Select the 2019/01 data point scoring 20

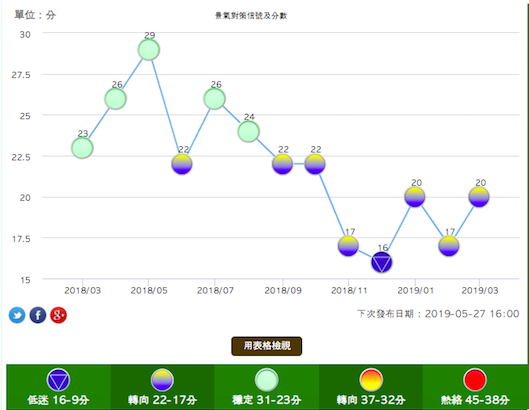point(415,197)
